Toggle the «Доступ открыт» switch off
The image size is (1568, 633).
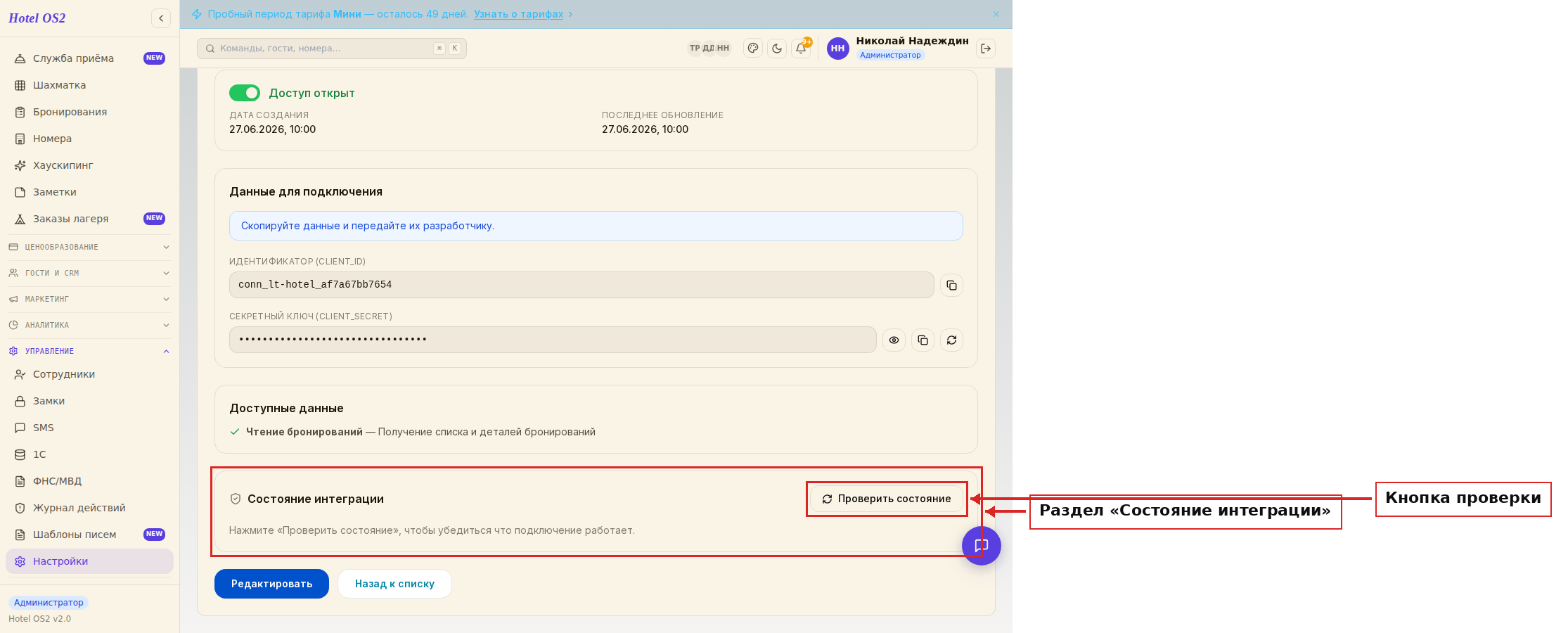coord(245,93)
